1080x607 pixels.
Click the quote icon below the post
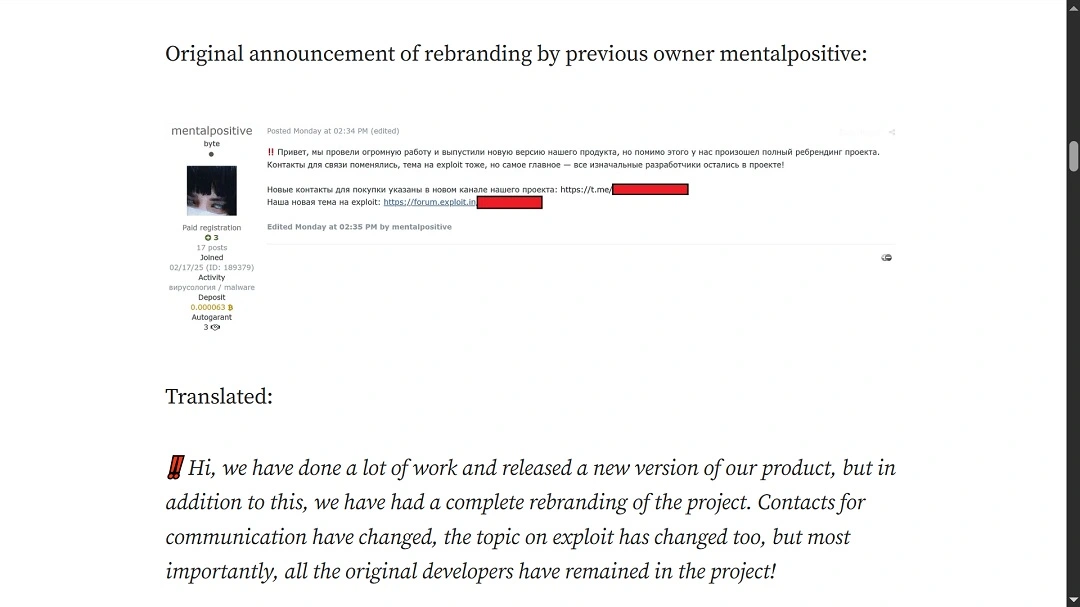pos(886,258)
